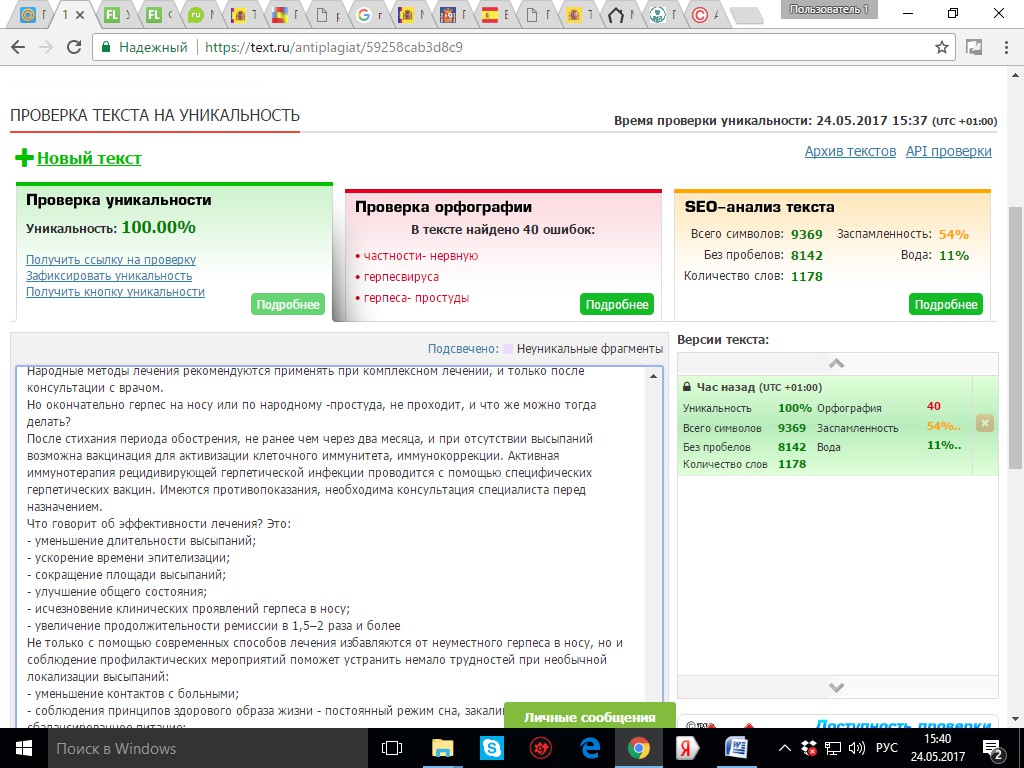Click the spelling error 'герпеса- простуды'
Image resolution: width=1024 pixels, height=768 pixels.
(416, 298)
